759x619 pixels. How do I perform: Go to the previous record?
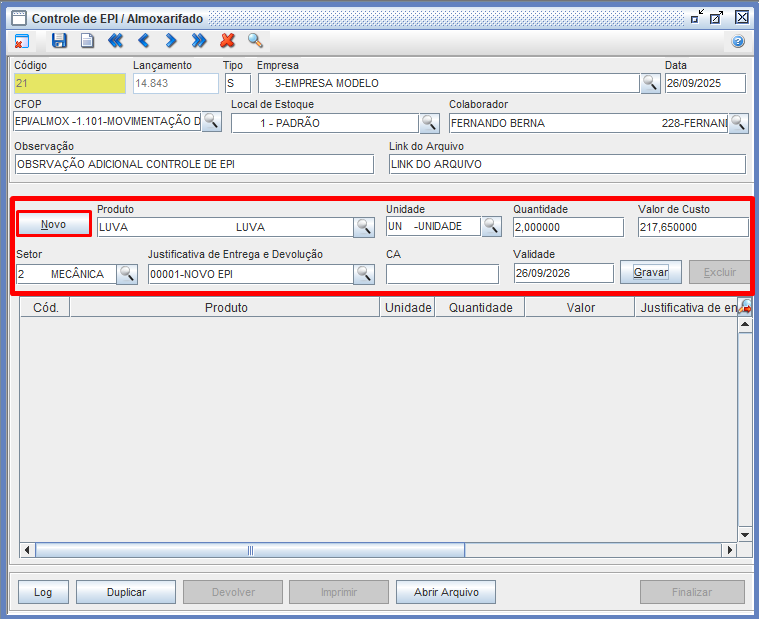pos(143,41)
